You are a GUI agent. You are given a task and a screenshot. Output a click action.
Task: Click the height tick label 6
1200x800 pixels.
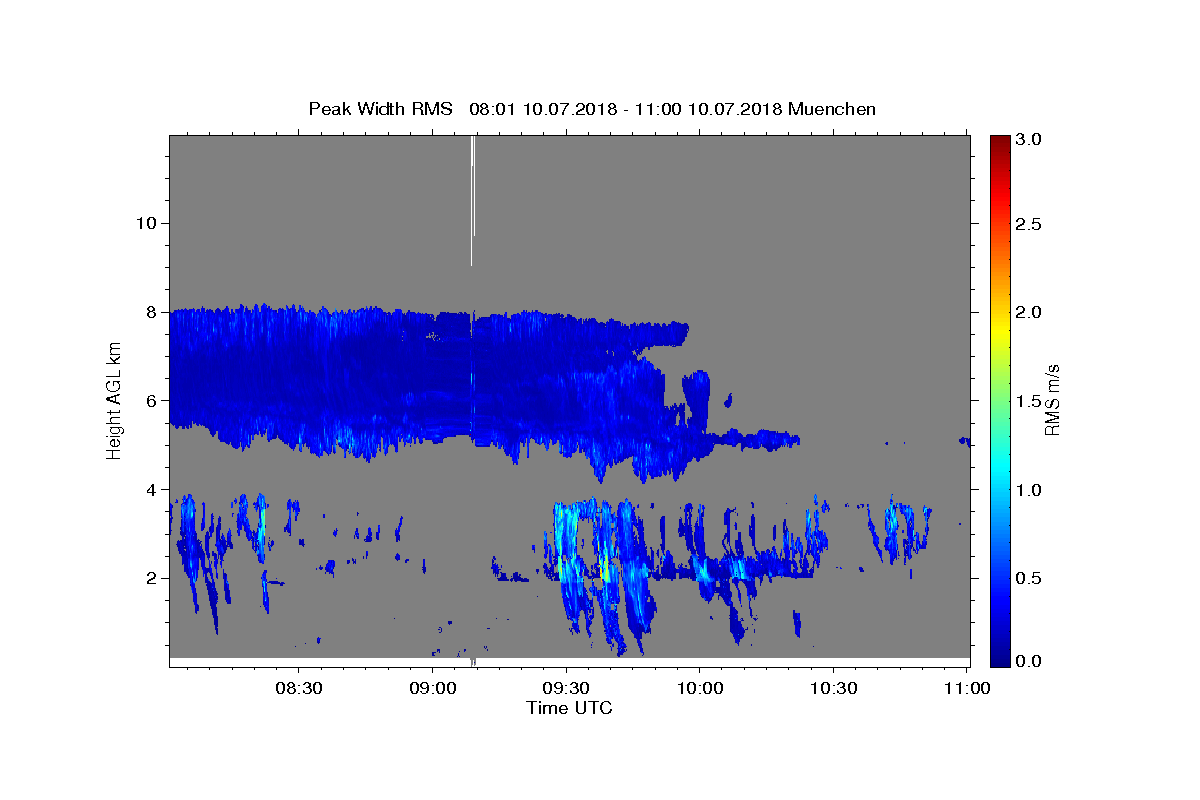tap(151, 400)
